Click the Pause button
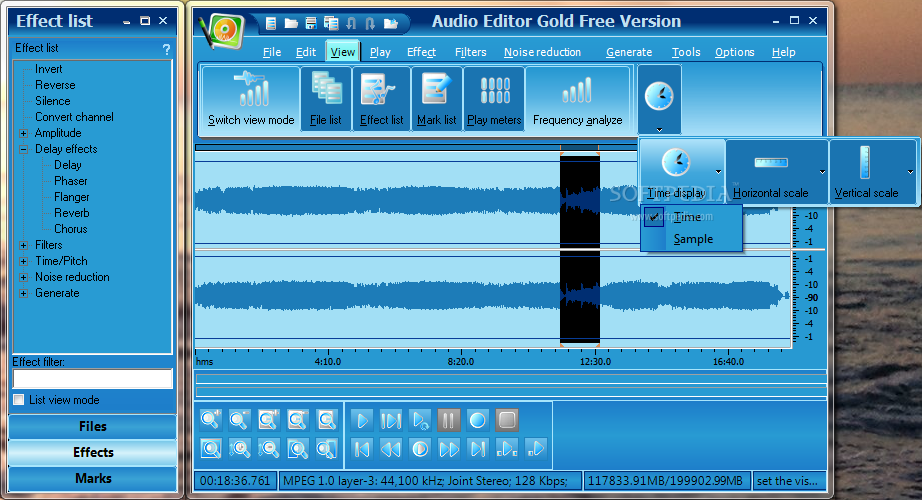 (x=449, y=420)
